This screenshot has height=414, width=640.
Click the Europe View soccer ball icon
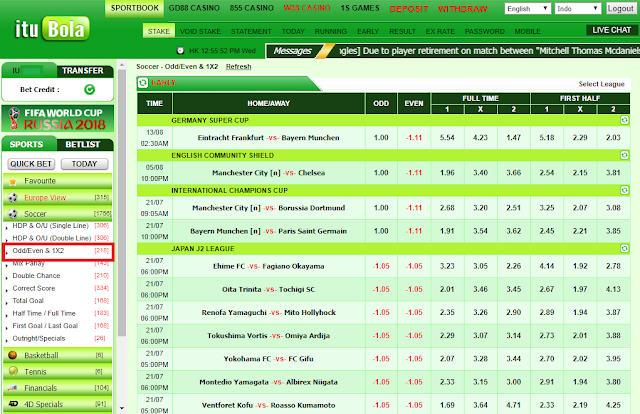point(13,198)
